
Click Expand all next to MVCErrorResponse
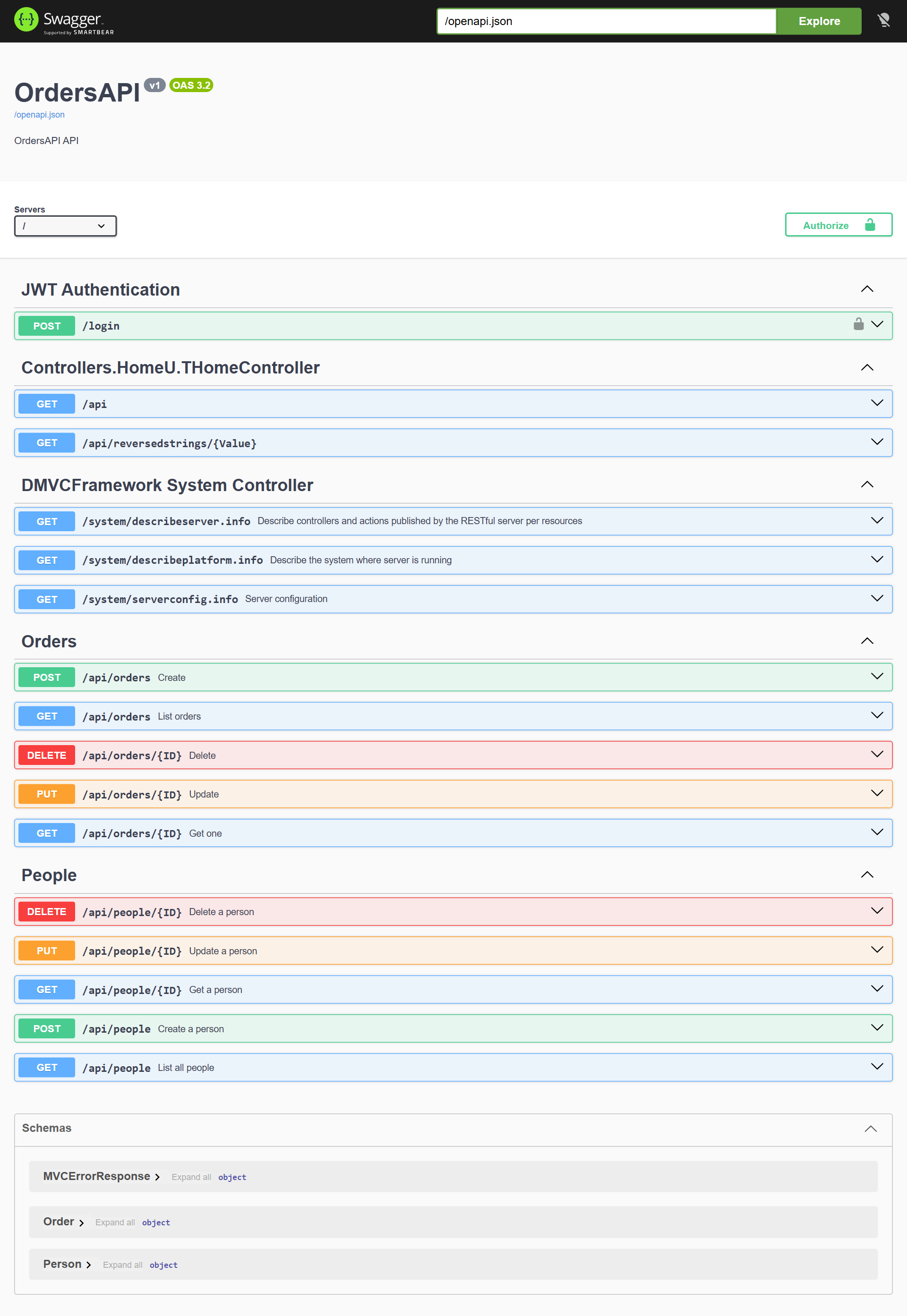[191, 1177]
